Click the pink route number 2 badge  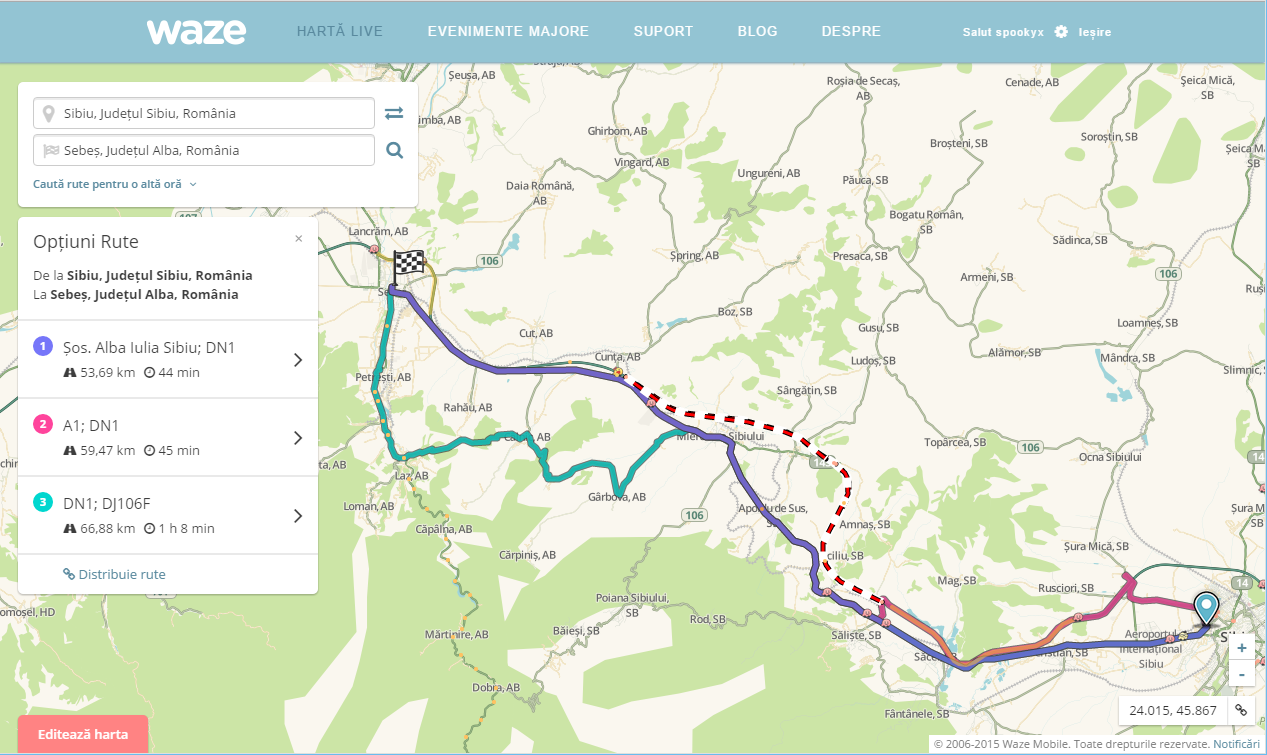[42, 424]
